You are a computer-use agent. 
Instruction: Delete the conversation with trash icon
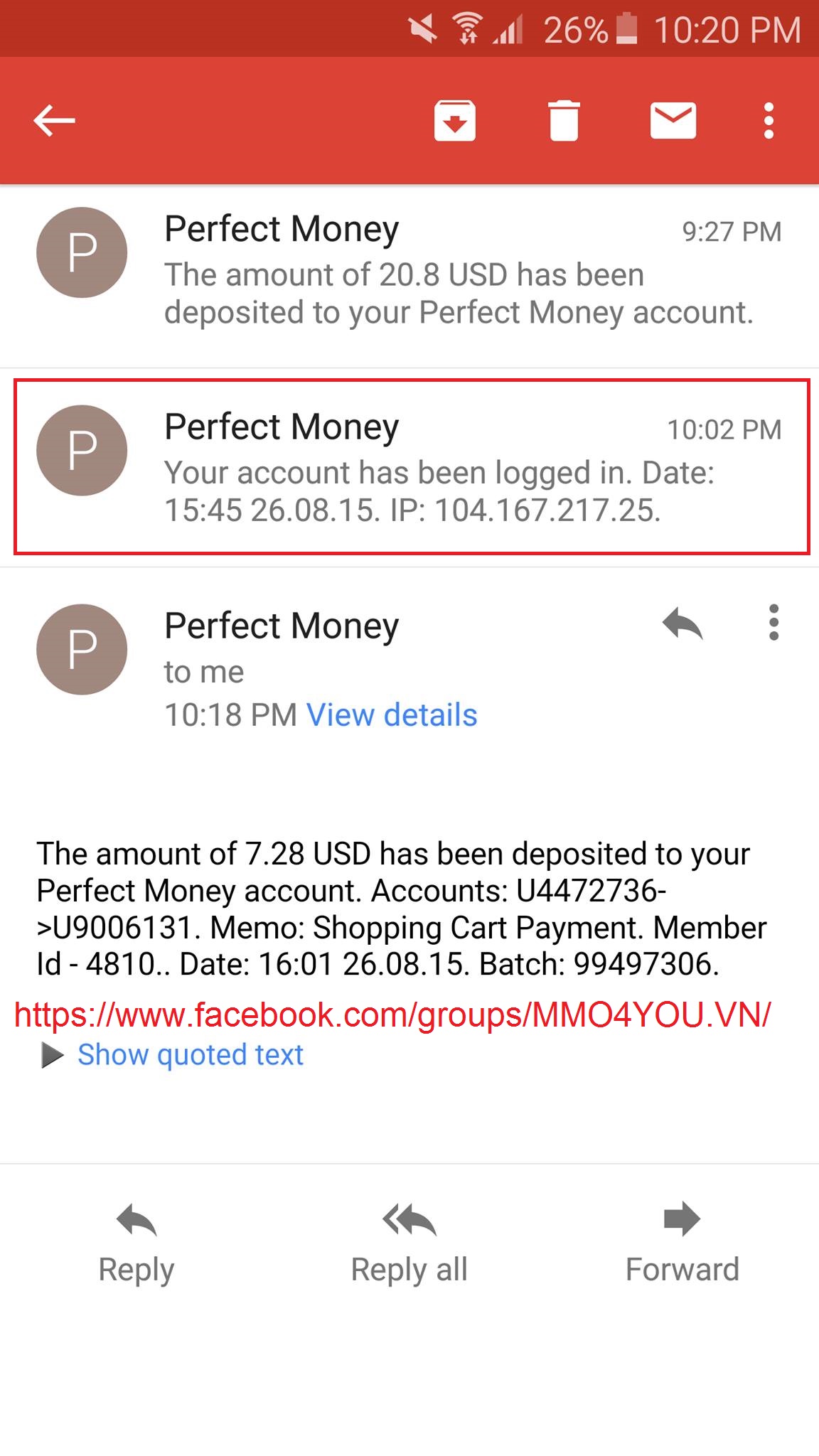pos(564,120)
